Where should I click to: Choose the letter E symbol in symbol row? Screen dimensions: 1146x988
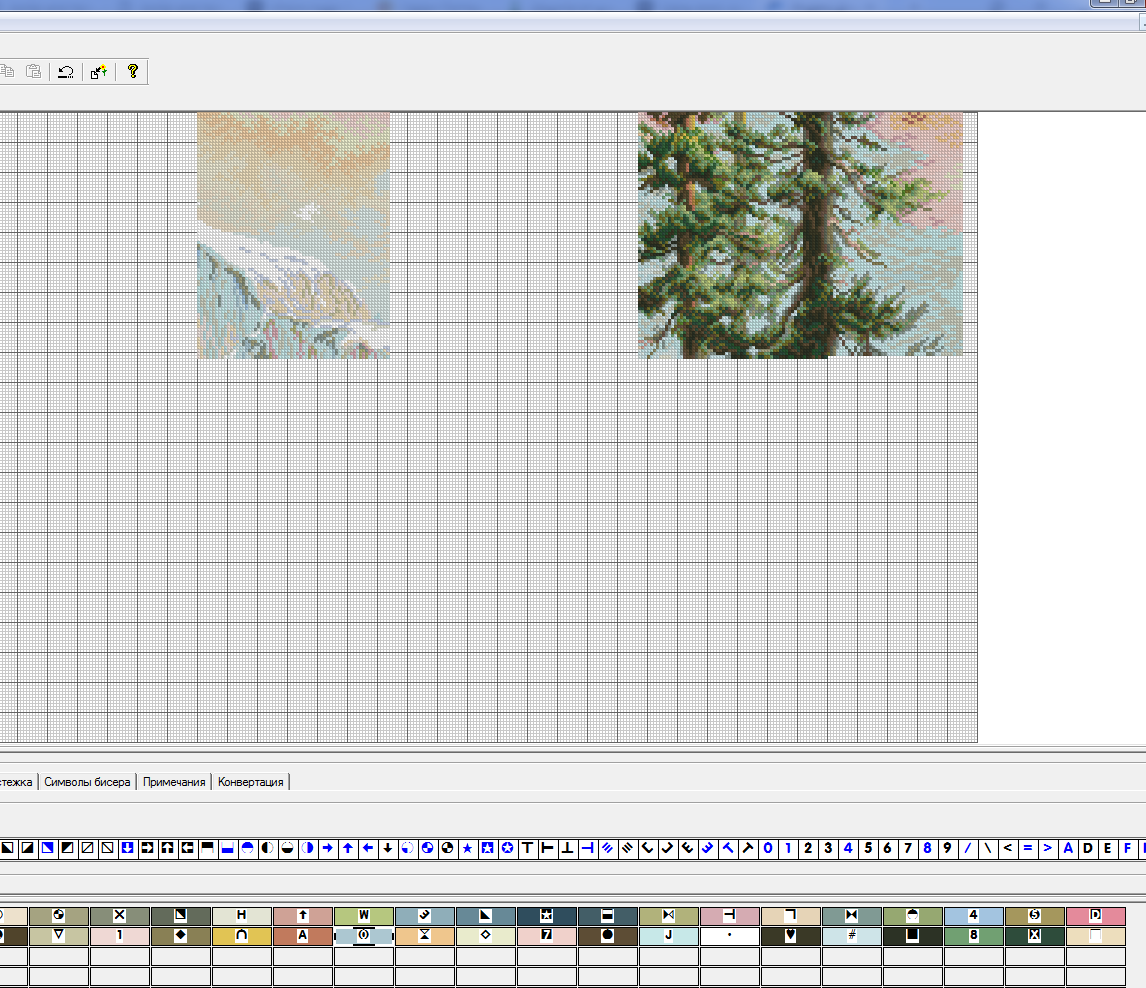tap(1107, 848)
